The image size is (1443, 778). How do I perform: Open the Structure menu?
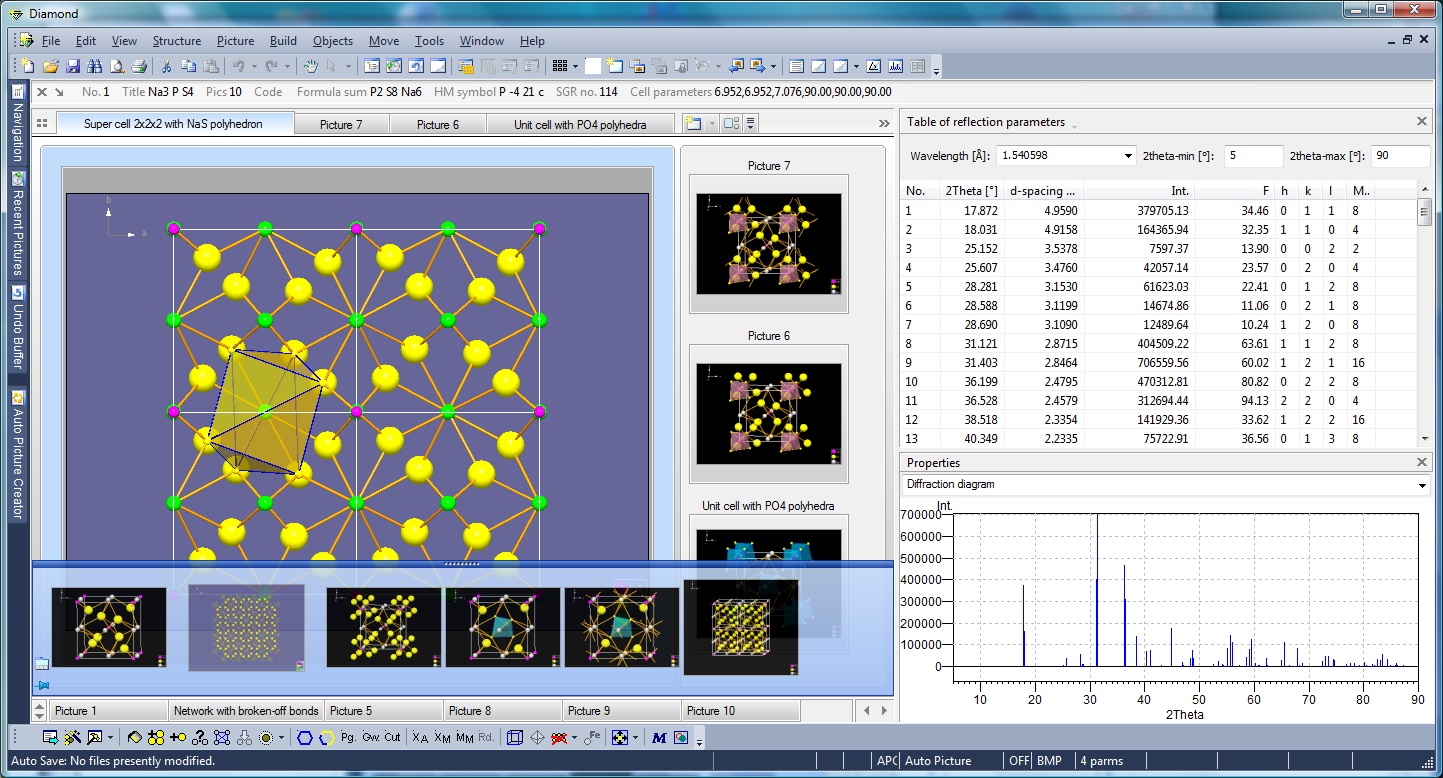point(176,41)
